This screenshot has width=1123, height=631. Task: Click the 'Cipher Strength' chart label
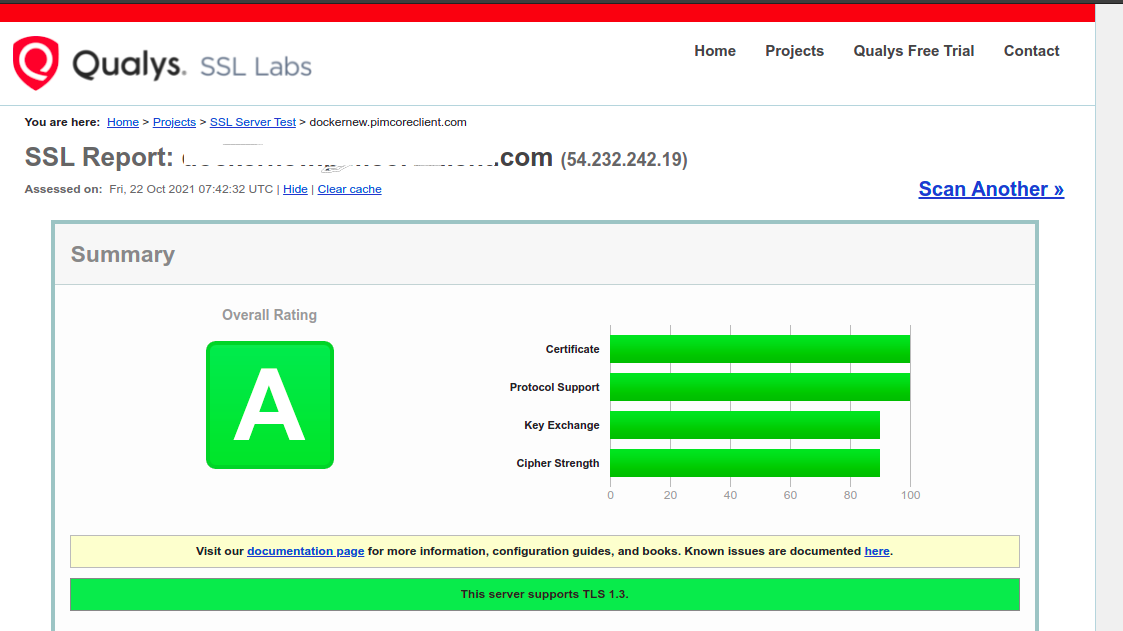pyautogui.click(x=558, y=463)
